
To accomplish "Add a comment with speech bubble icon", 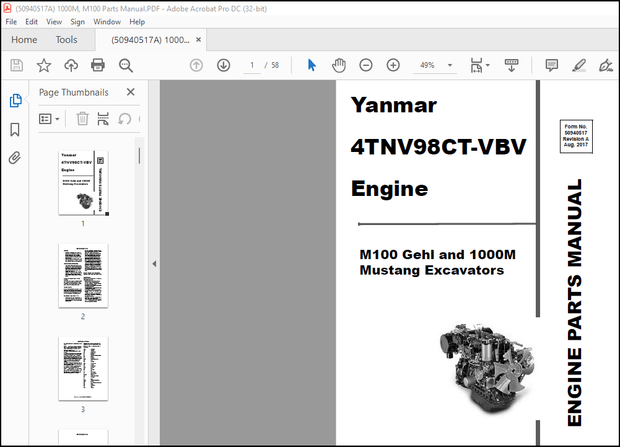I will click(x=552, y=65).
